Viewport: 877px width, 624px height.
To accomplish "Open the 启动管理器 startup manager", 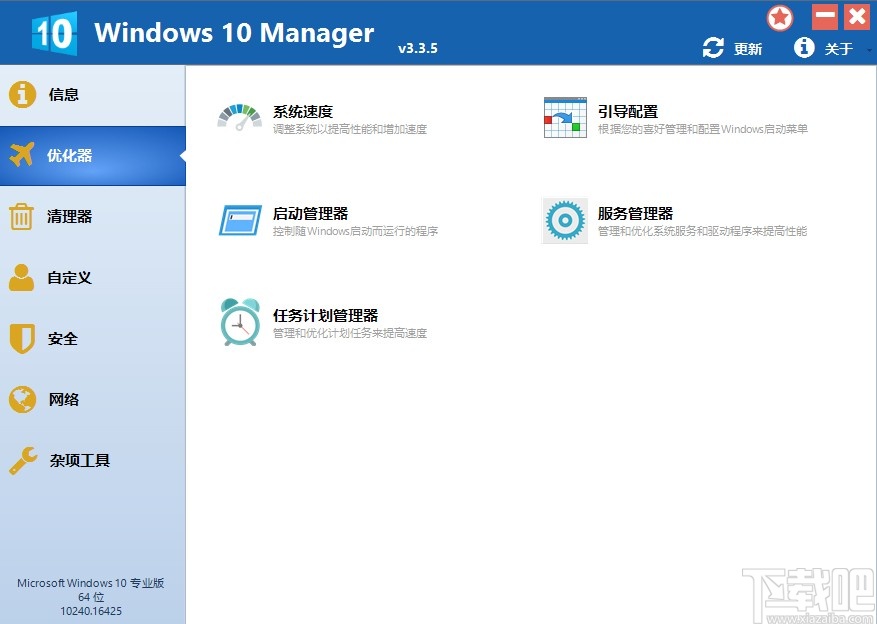I will tap(238, 220).
